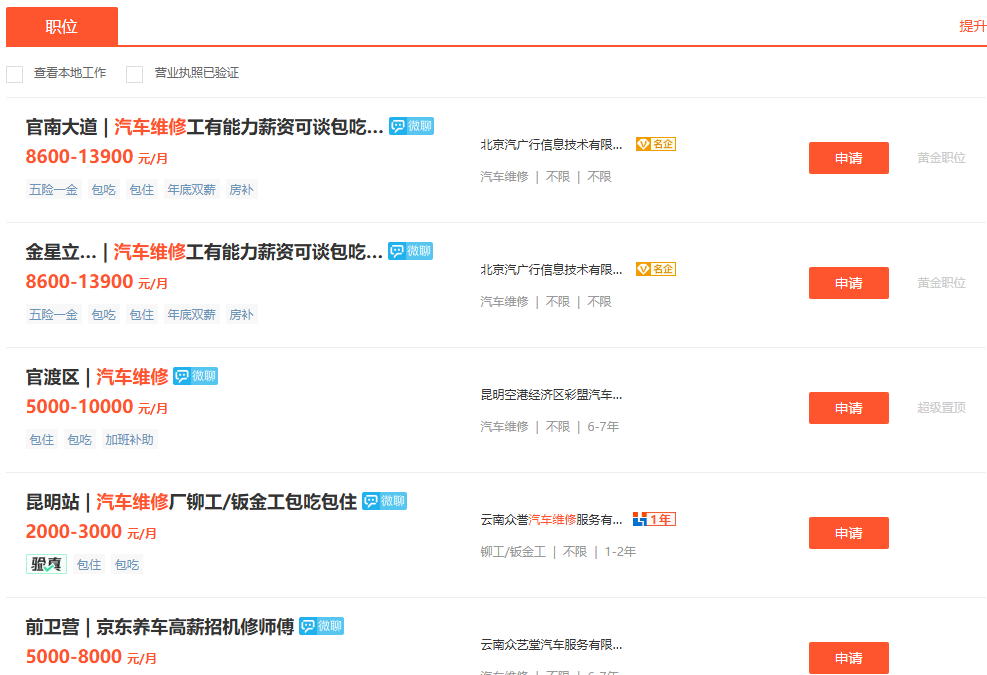Open 微聊 chat for 金星立 job listing
Screen dimensions: 987x675
(x=410, y=251)
